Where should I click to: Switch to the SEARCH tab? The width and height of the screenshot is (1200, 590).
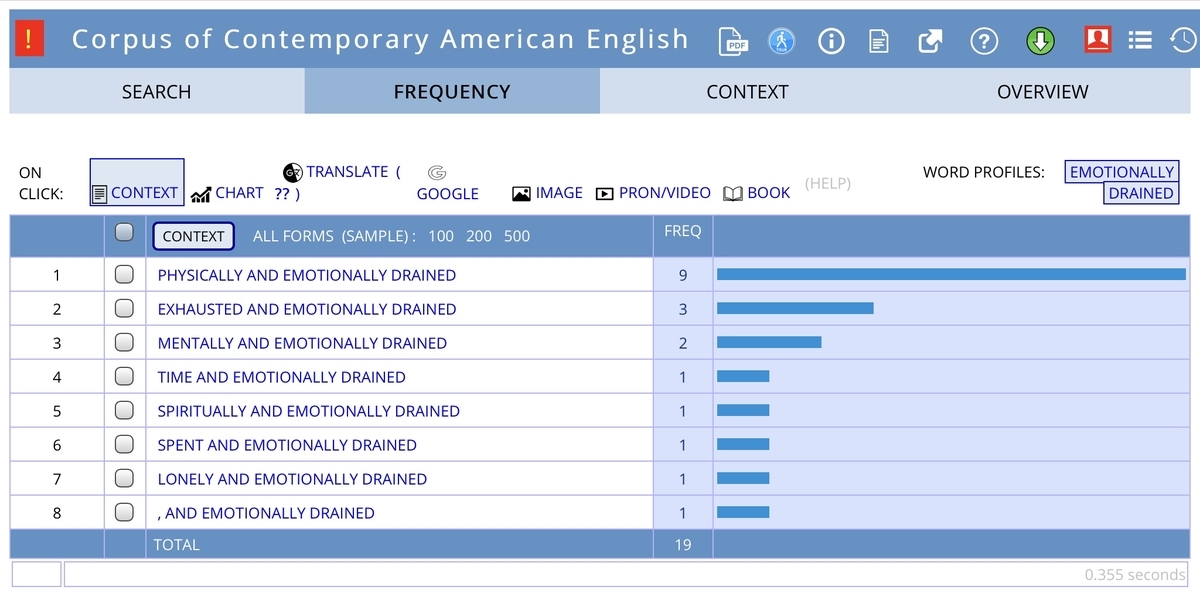coord(157,91)
